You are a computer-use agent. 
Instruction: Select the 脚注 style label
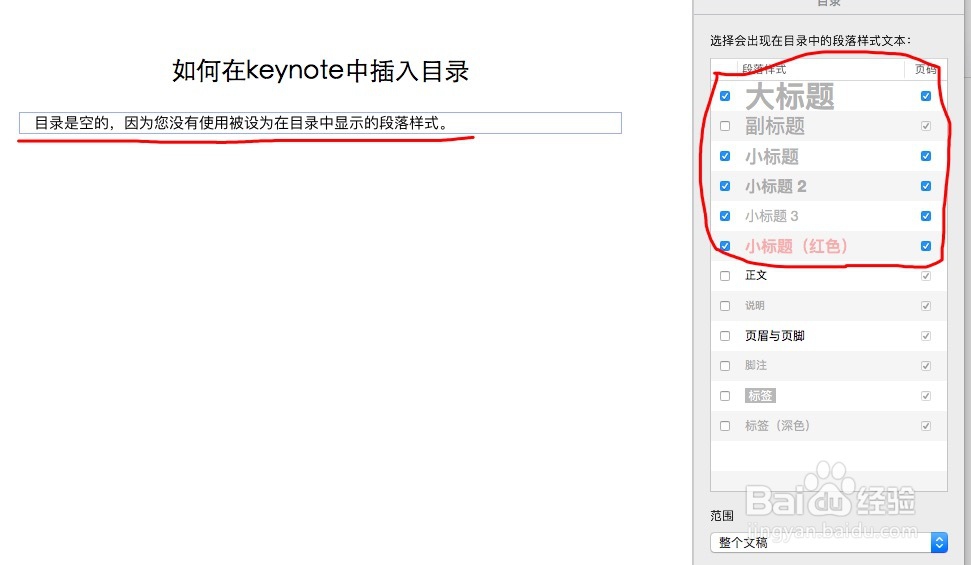click(x=755, y=366)
